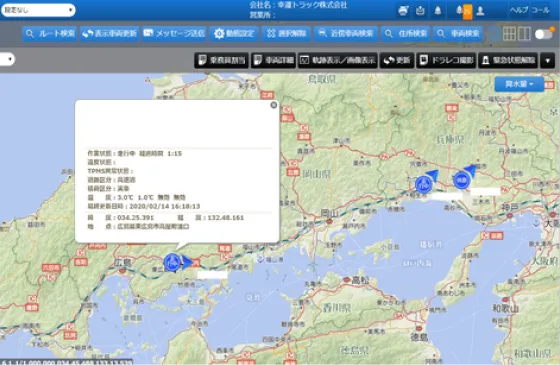560x365 pixels.
Task: Click 軌跡表示/画像表示 button
Action: (x=338, y=60)
